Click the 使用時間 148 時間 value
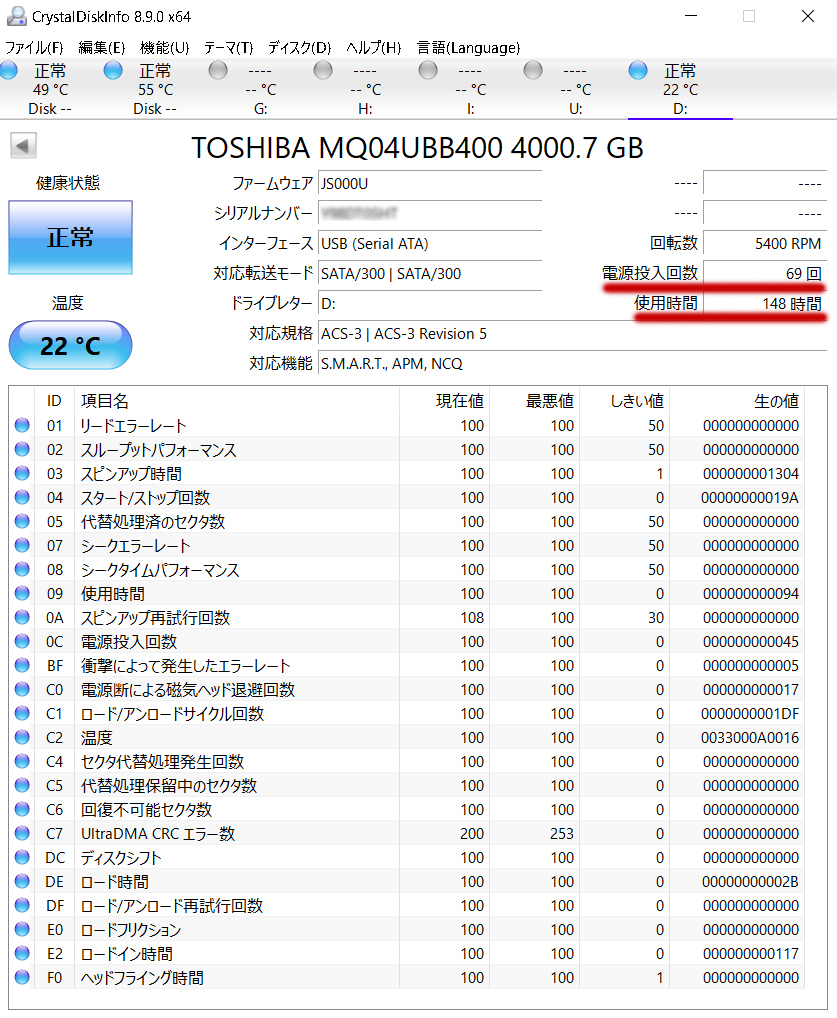Image resolution: width=837 pixels, height=1018 pixels. (x=764, y=303)
